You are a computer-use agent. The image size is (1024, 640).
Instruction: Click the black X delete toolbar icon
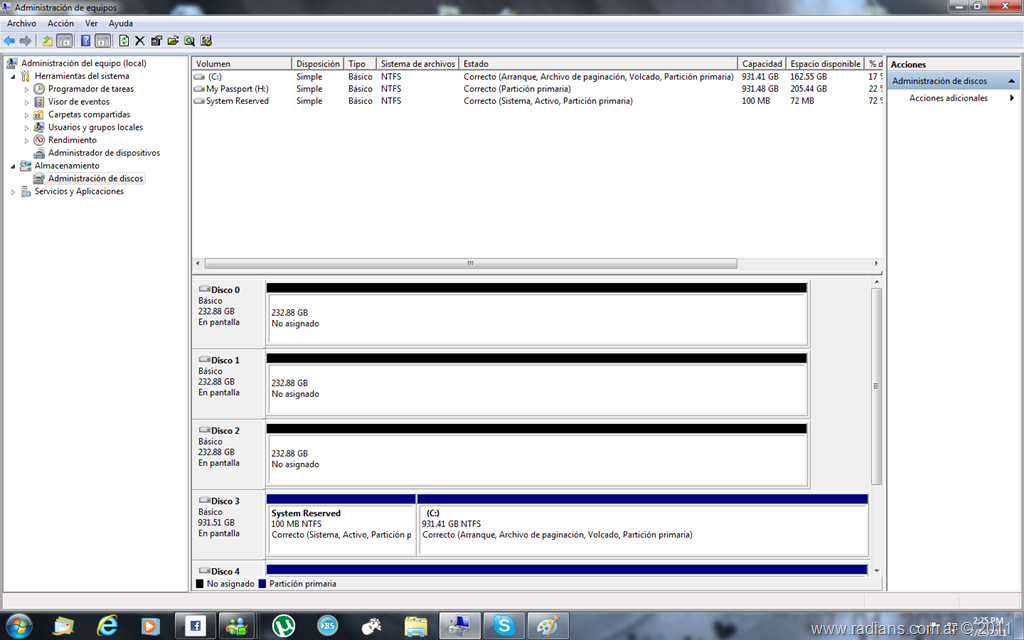tap(140, 41)
